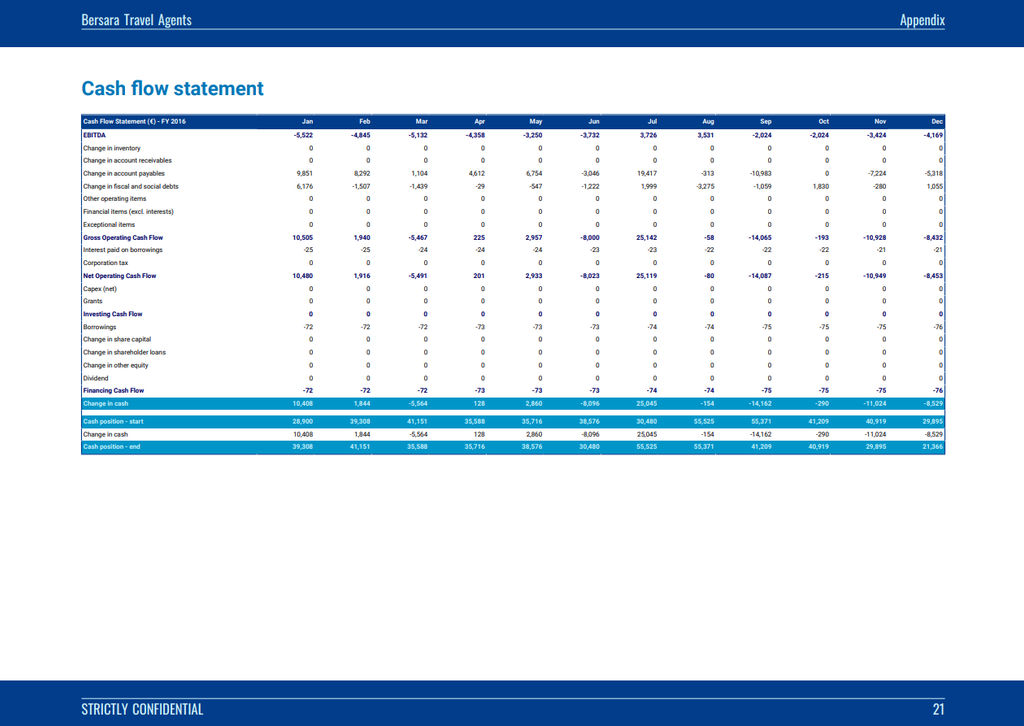Select the Jan column header
The image size is (1024, 726).
point(307,121)
